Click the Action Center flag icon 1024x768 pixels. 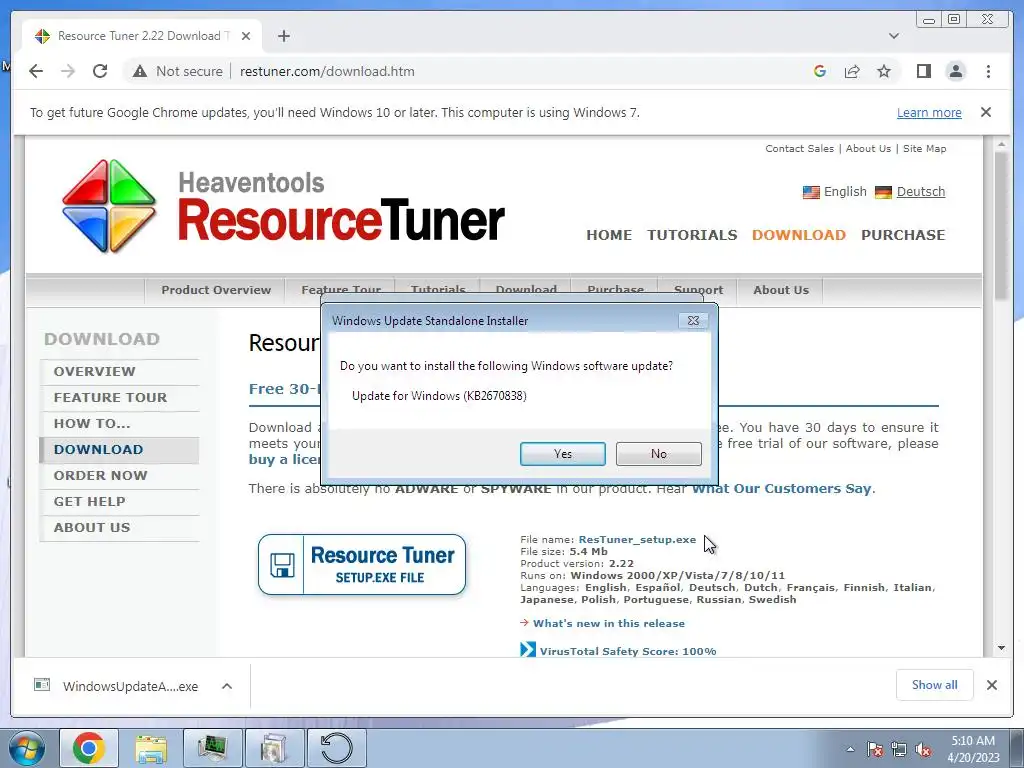tap(875, 749)
